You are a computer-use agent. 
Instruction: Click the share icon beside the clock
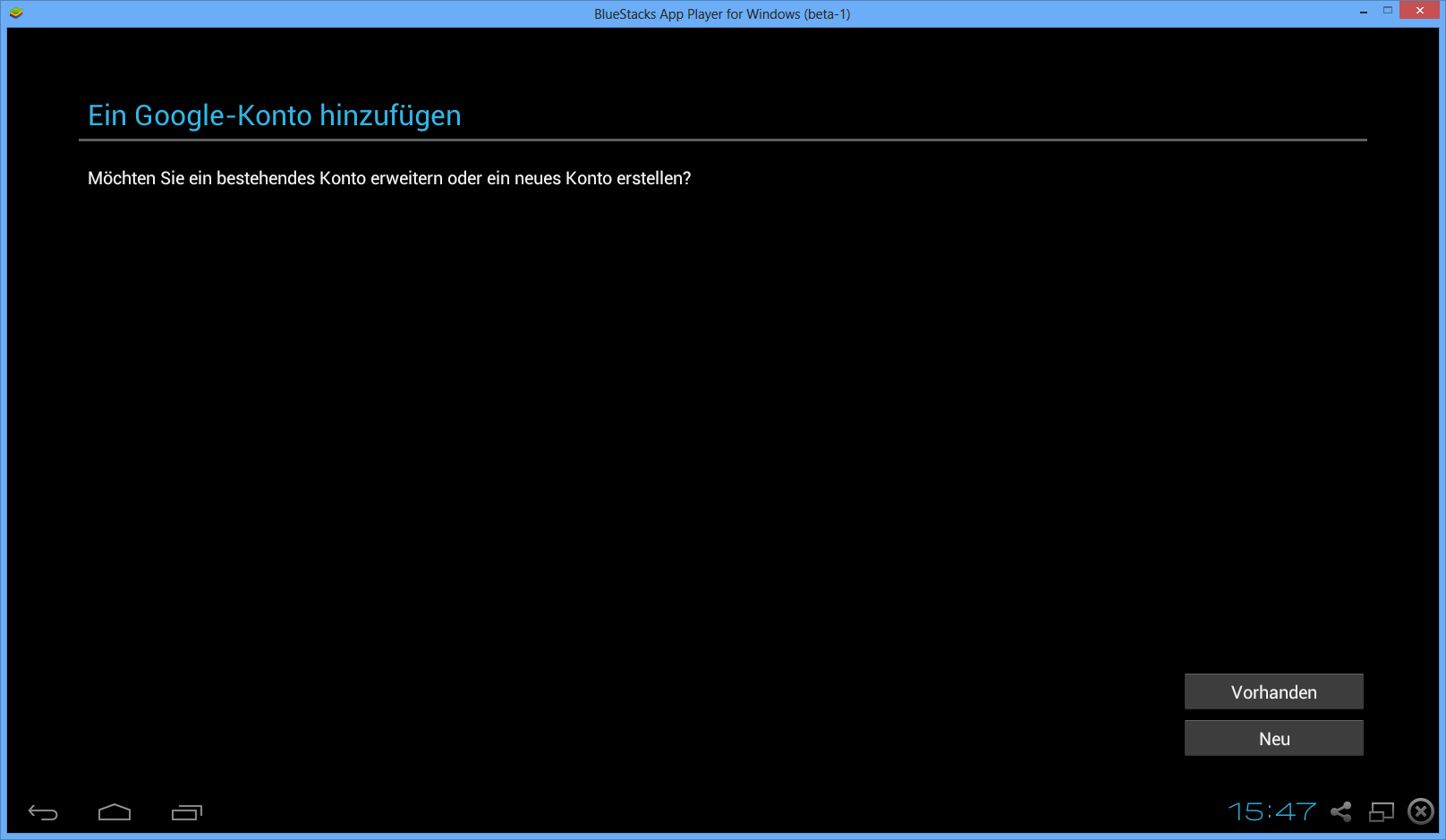[x=1340, y=811]
